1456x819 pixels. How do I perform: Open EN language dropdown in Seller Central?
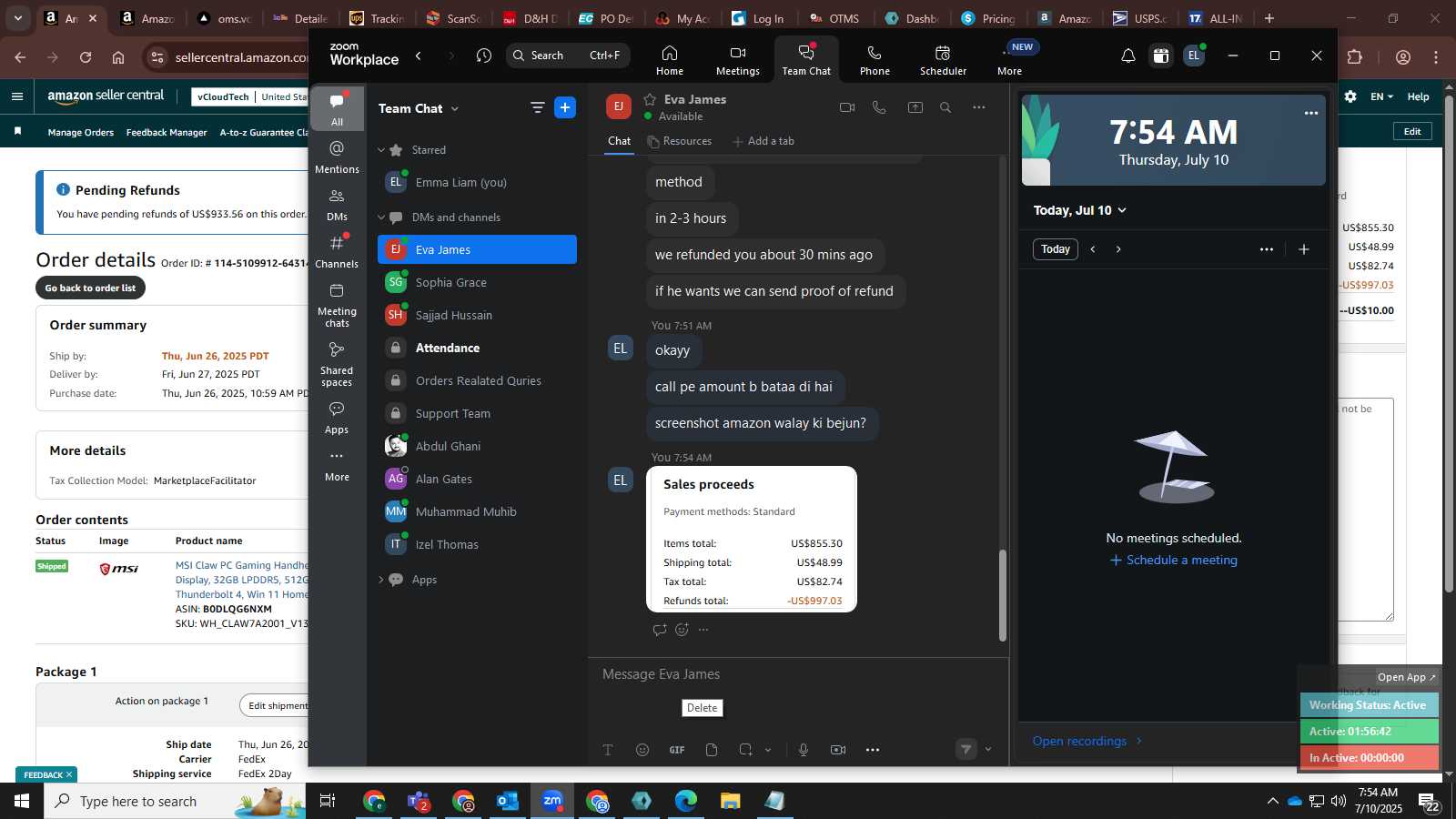coord(1381,96)
